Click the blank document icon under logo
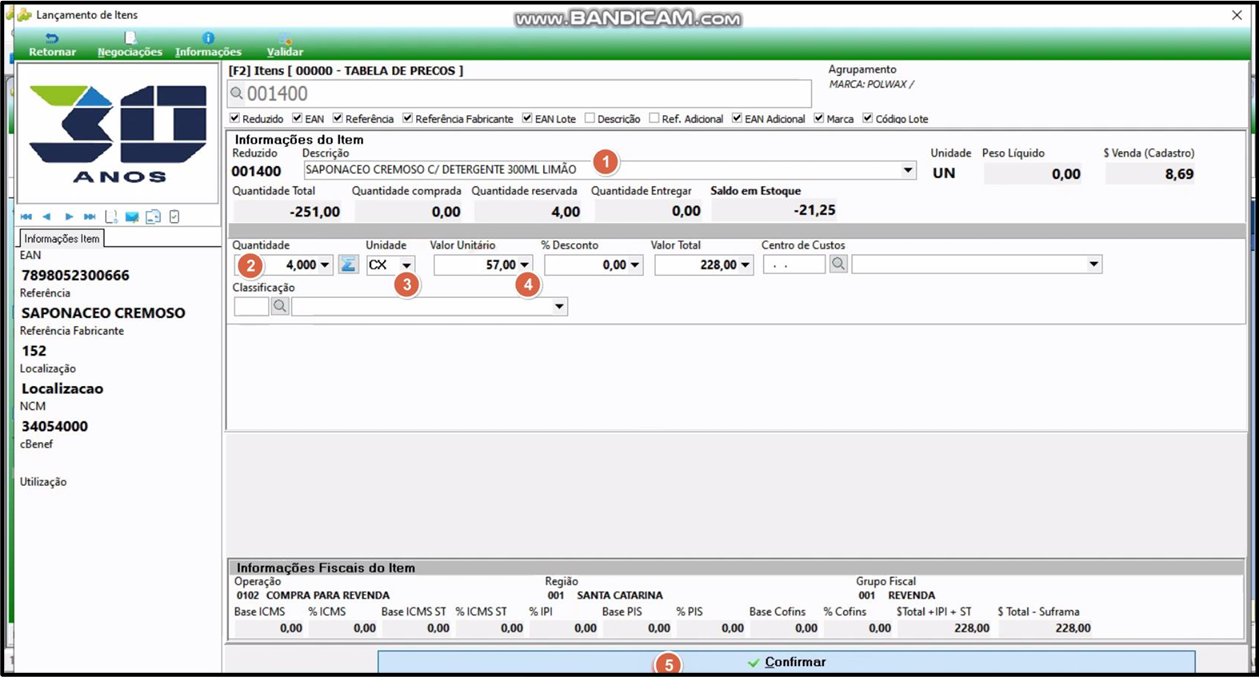The height and width of the screenshot is (677, 1259). pyautogui.click(x=111, y=216)
